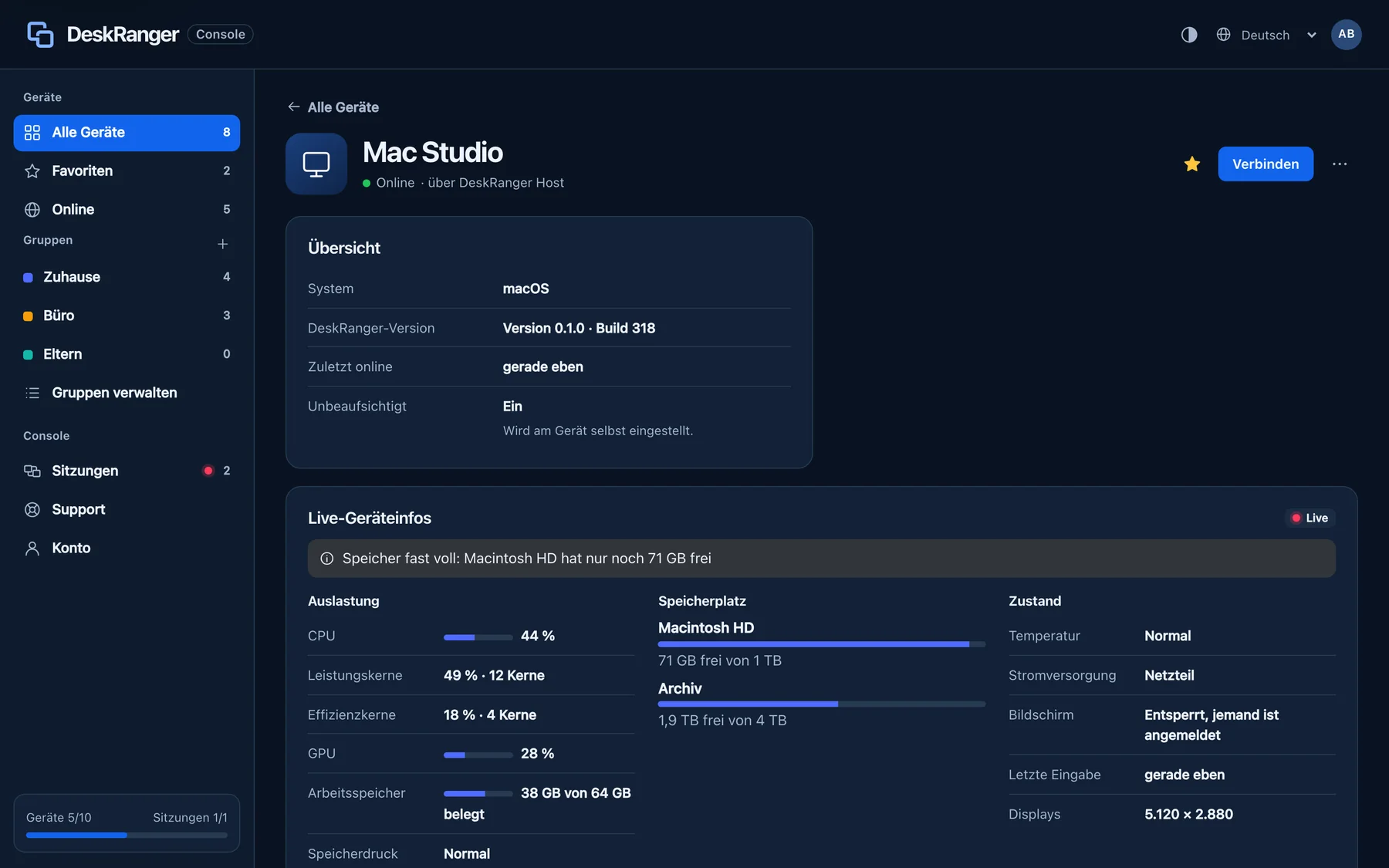Click the Favoriten star icon in sidebar
The height and width of the screenshot is (868, 1389).
pyautogui.click(x=32, y=171)
